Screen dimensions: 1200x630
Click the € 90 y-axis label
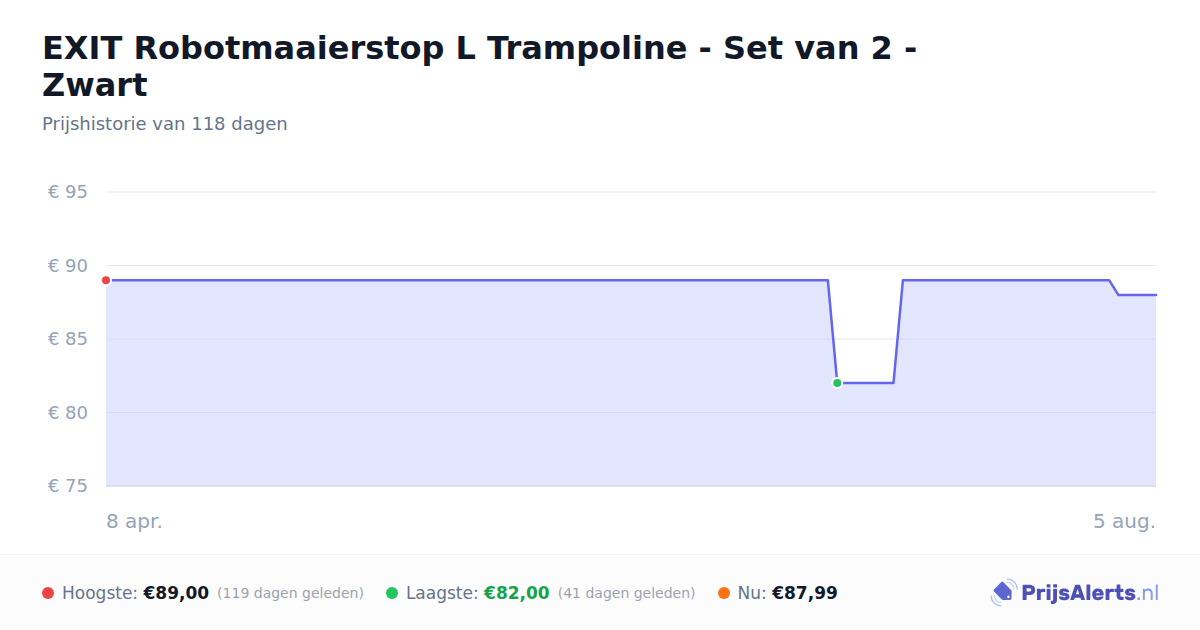tap(68, 266)
